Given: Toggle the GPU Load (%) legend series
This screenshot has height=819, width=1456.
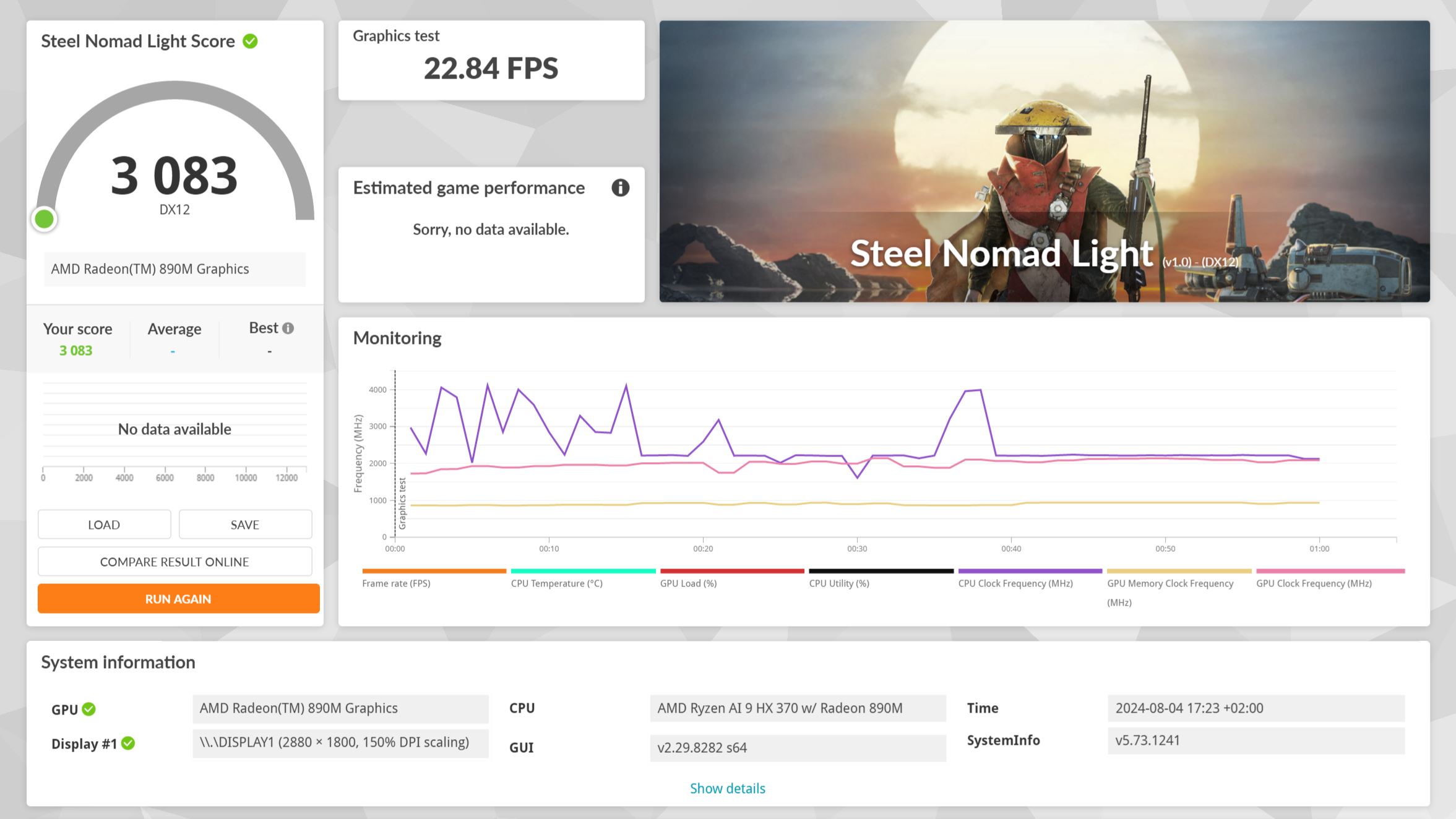Looking at the screenshot, I should tap(688, 583).
